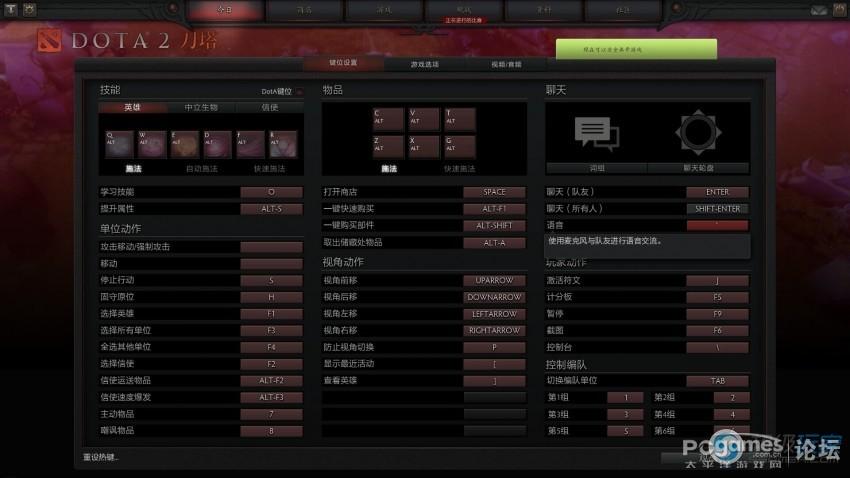Click 重设热键 reset hotkeys button
The height and width of the screenshot is (478, 850).
[101, 457]
